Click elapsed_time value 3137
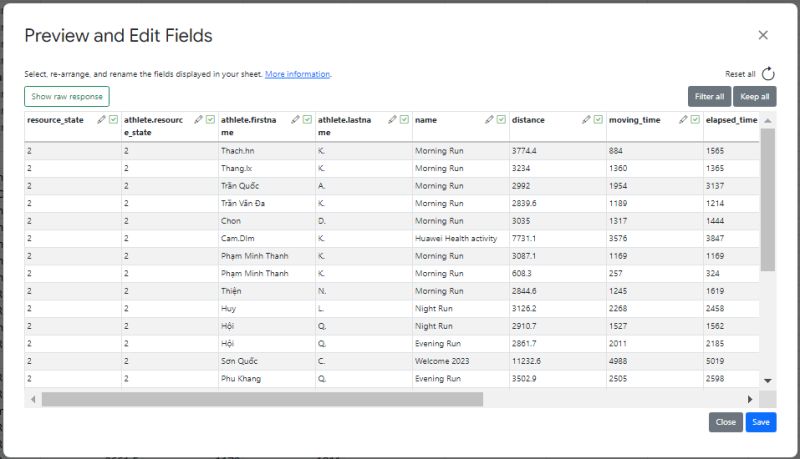Viewport: 800px width, 459px height. pyautogui.click(x=731, y=186)
